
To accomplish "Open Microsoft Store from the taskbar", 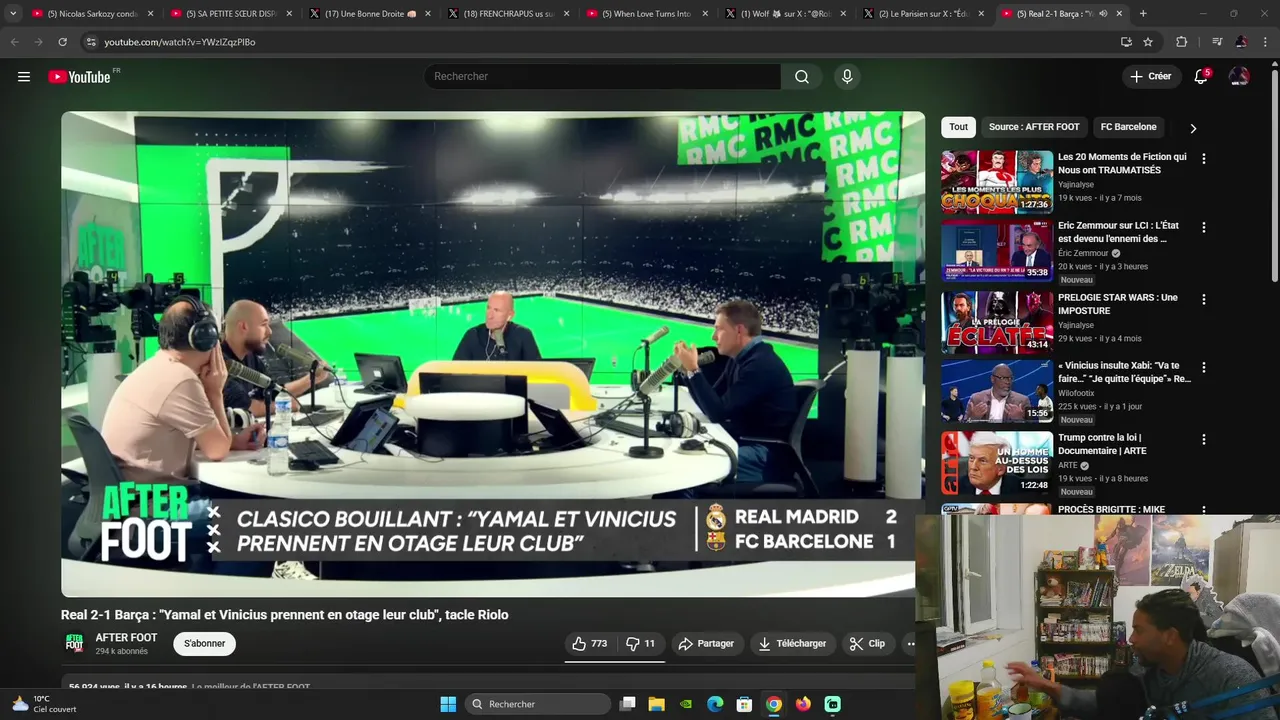I will (x=744, y=704).
